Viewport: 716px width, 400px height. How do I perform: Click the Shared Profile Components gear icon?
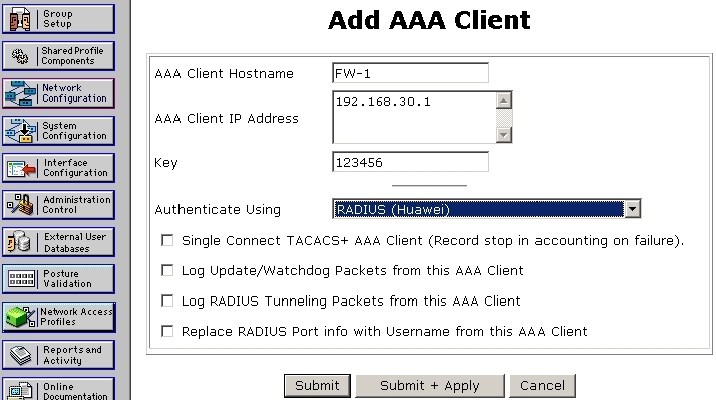tap(20, 56)
